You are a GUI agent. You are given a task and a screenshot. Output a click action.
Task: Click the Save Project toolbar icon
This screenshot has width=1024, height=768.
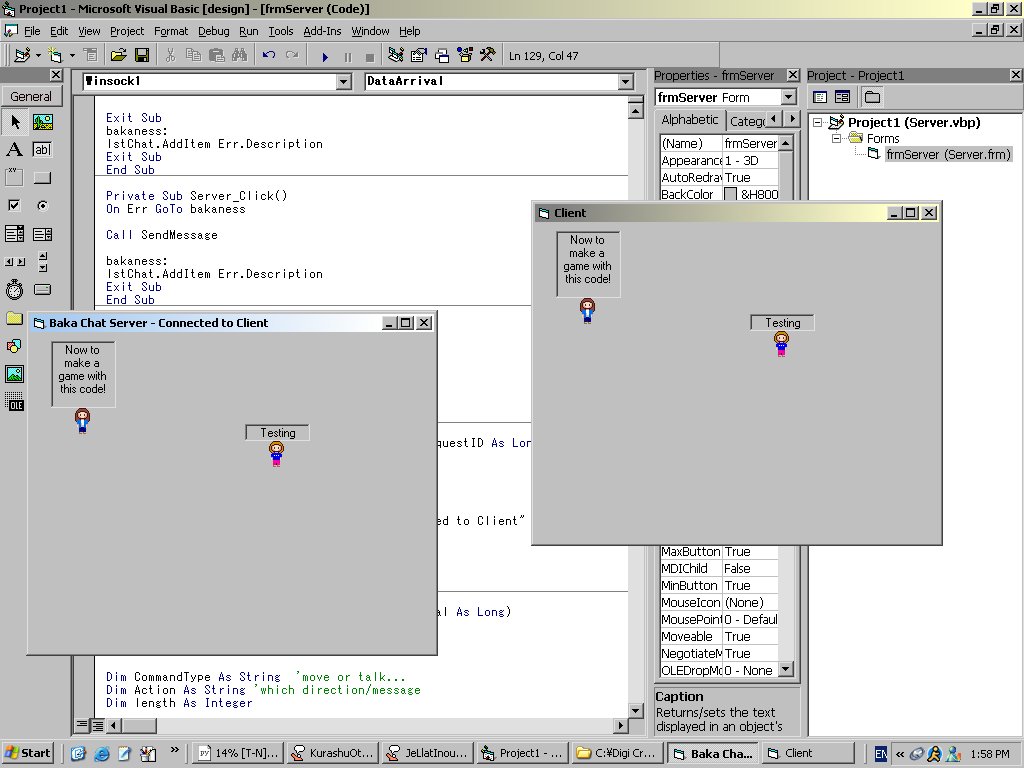[x=142, y=56]
